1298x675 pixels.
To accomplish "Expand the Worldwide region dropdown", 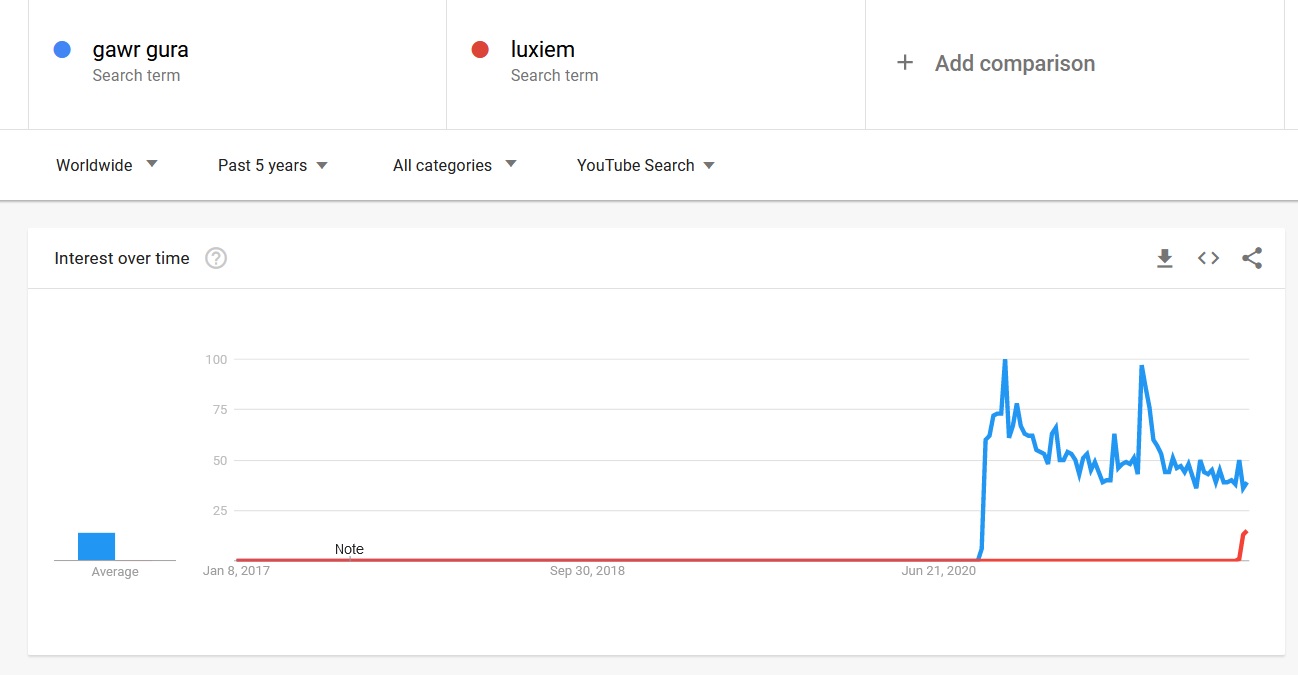I will (x=107, y=165).
